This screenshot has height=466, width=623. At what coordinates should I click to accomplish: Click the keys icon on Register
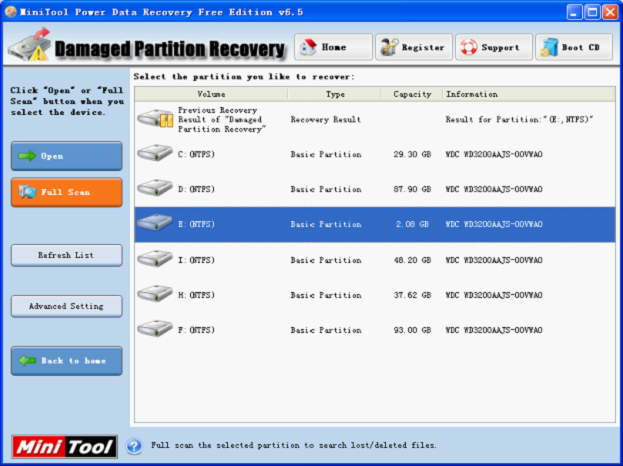(x=389, y=47)
